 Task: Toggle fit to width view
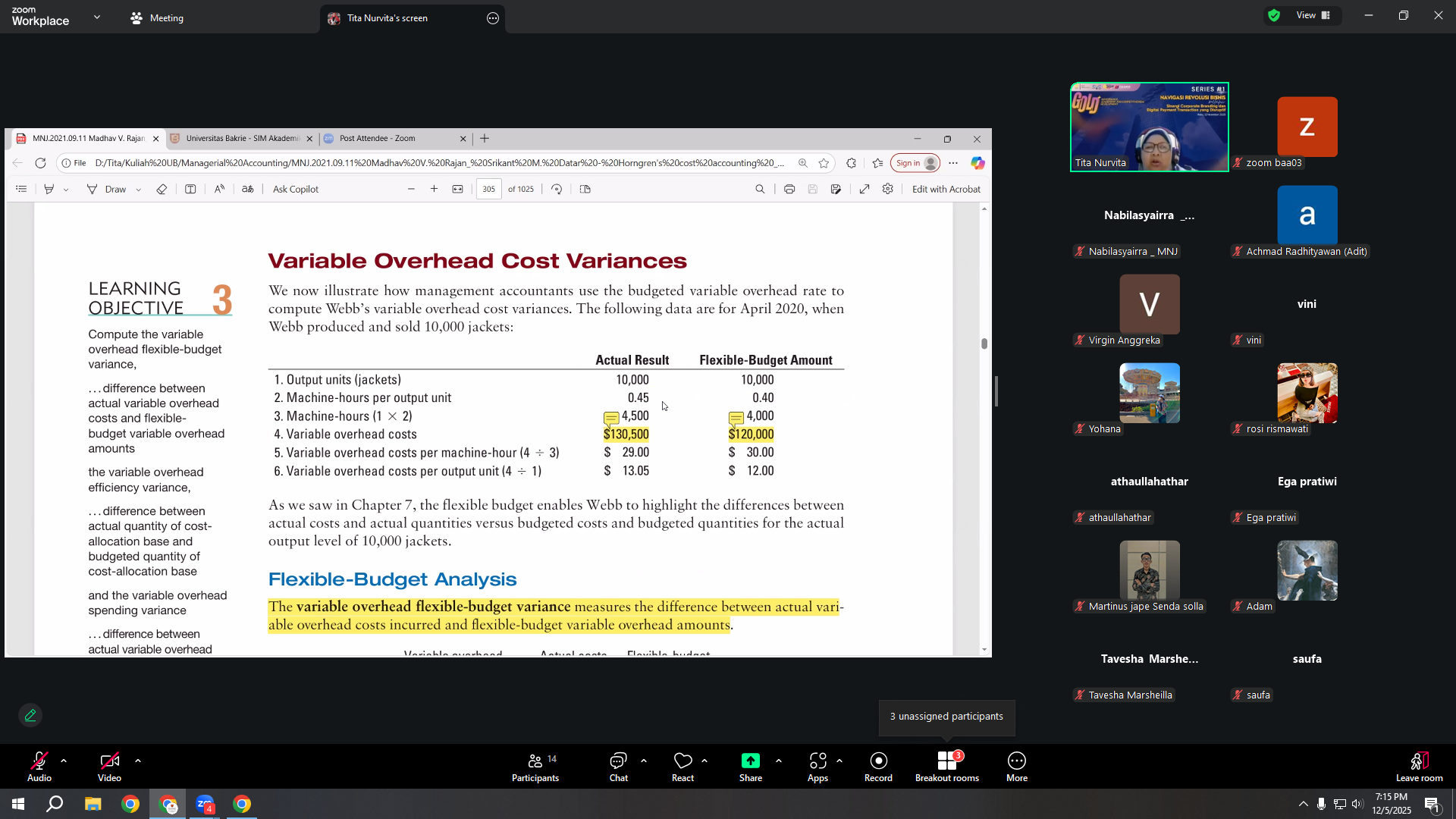457,189
